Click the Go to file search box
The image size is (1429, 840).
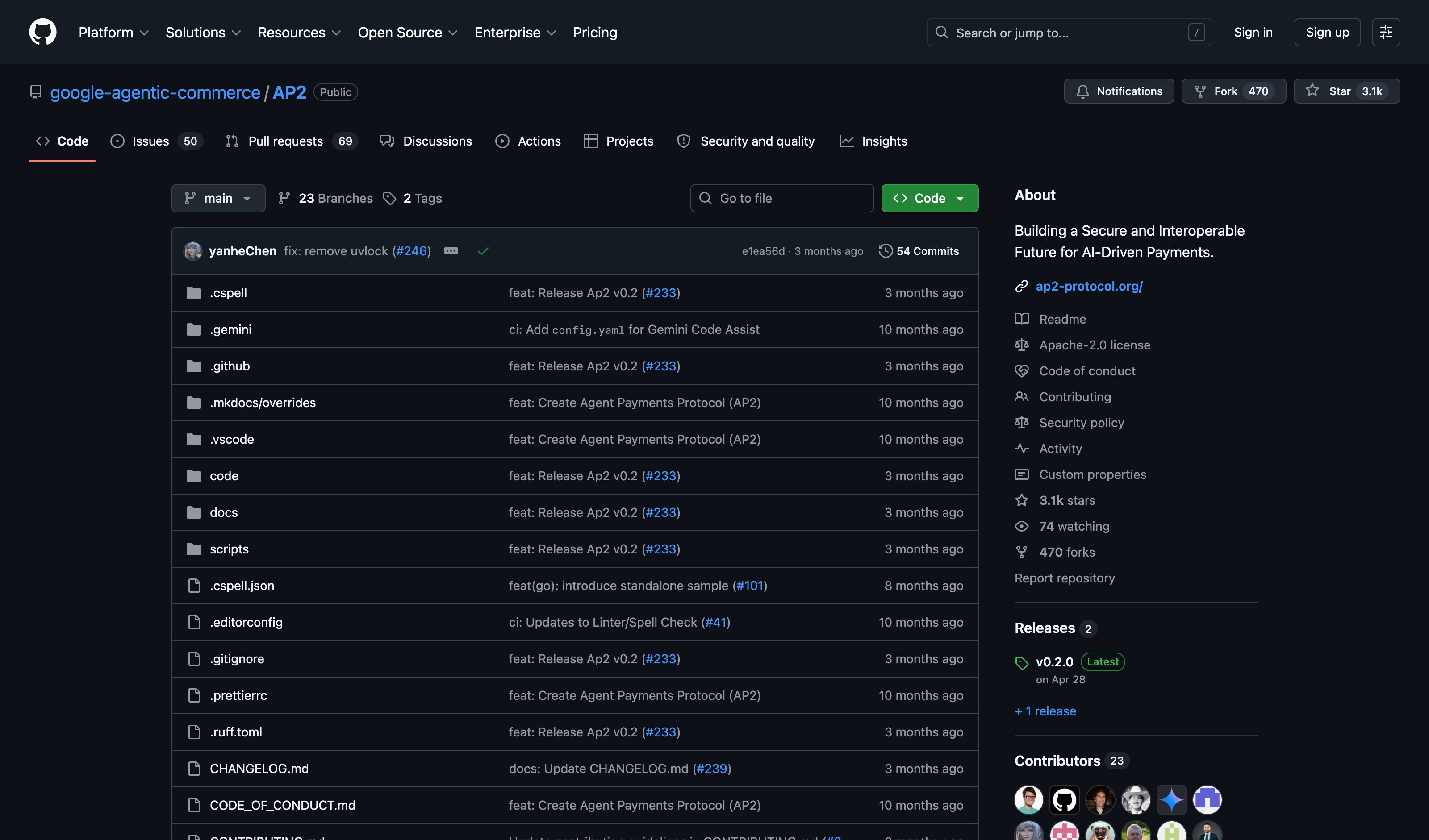(782, 198)
